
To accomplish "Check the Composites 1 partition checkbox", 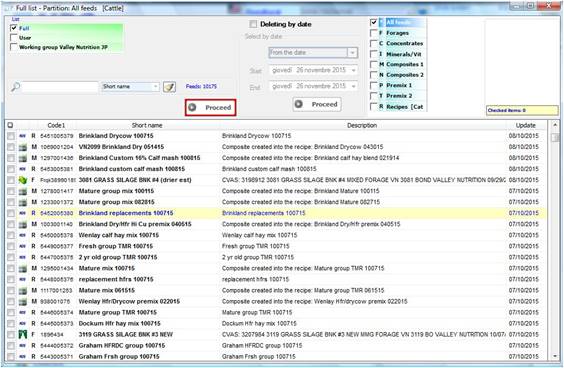I will click(373, 64).
